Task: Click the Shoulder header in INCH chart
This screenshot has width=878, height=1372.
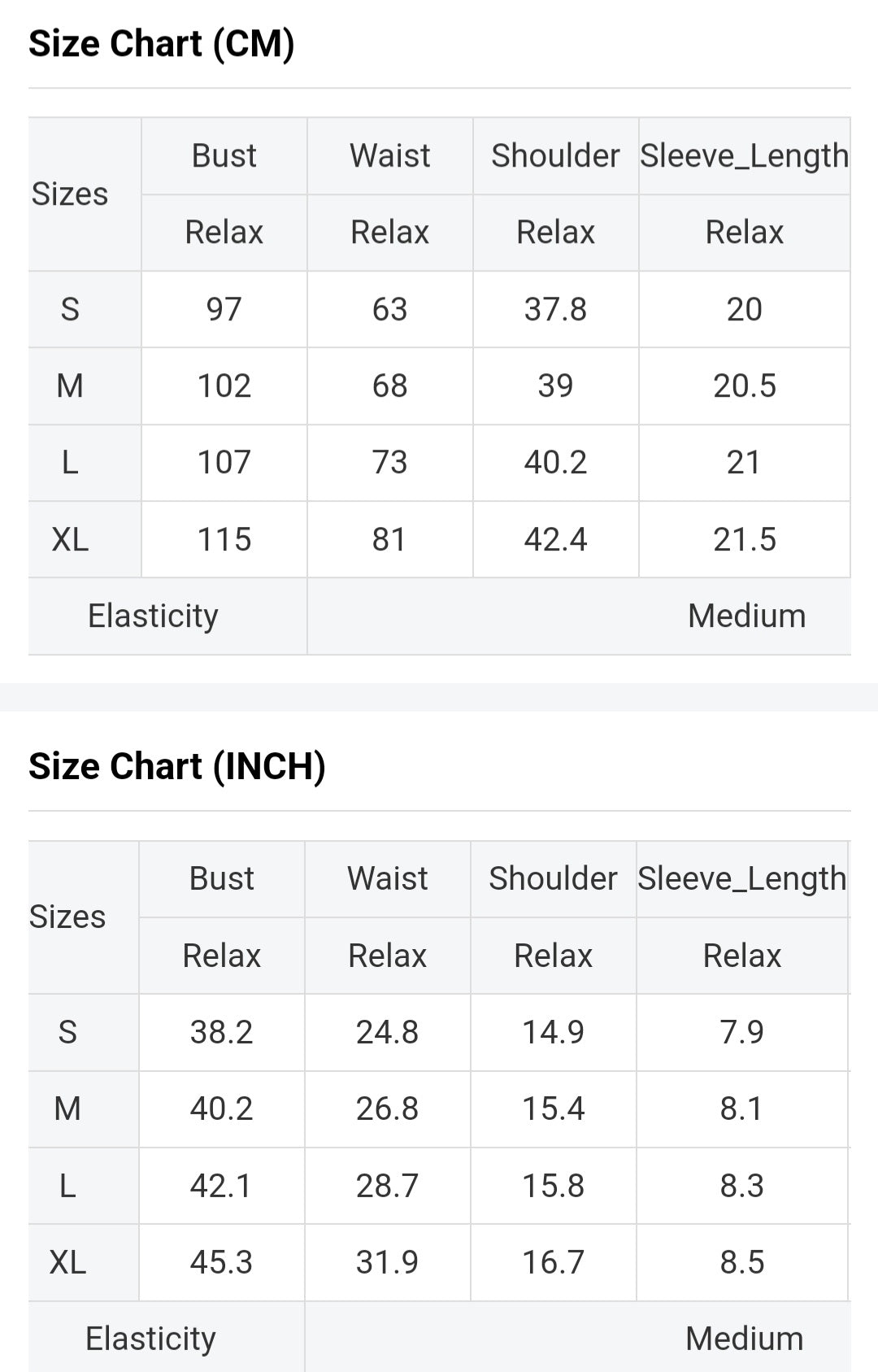Action: tap(553, 878)
